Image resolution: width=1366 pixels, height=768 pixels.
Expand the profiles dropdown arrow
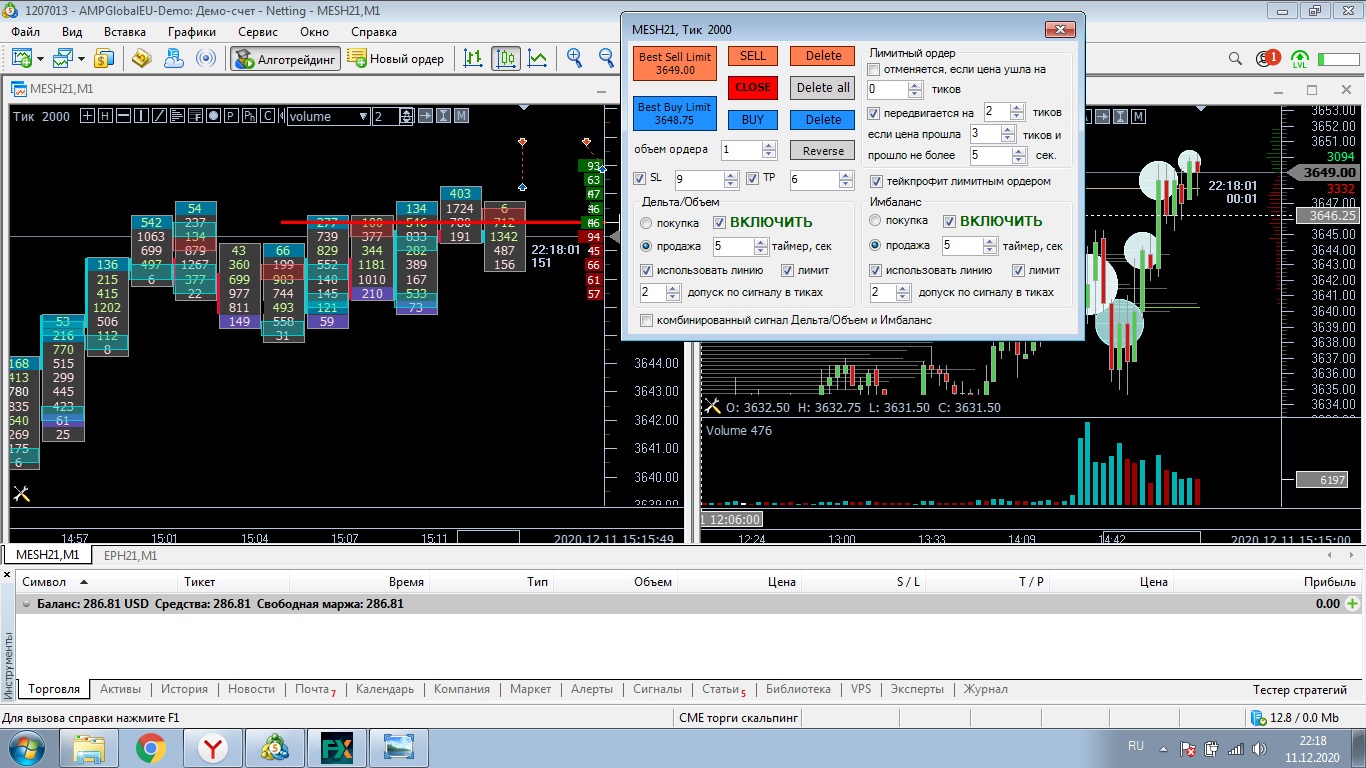click(x=83, y=59)
